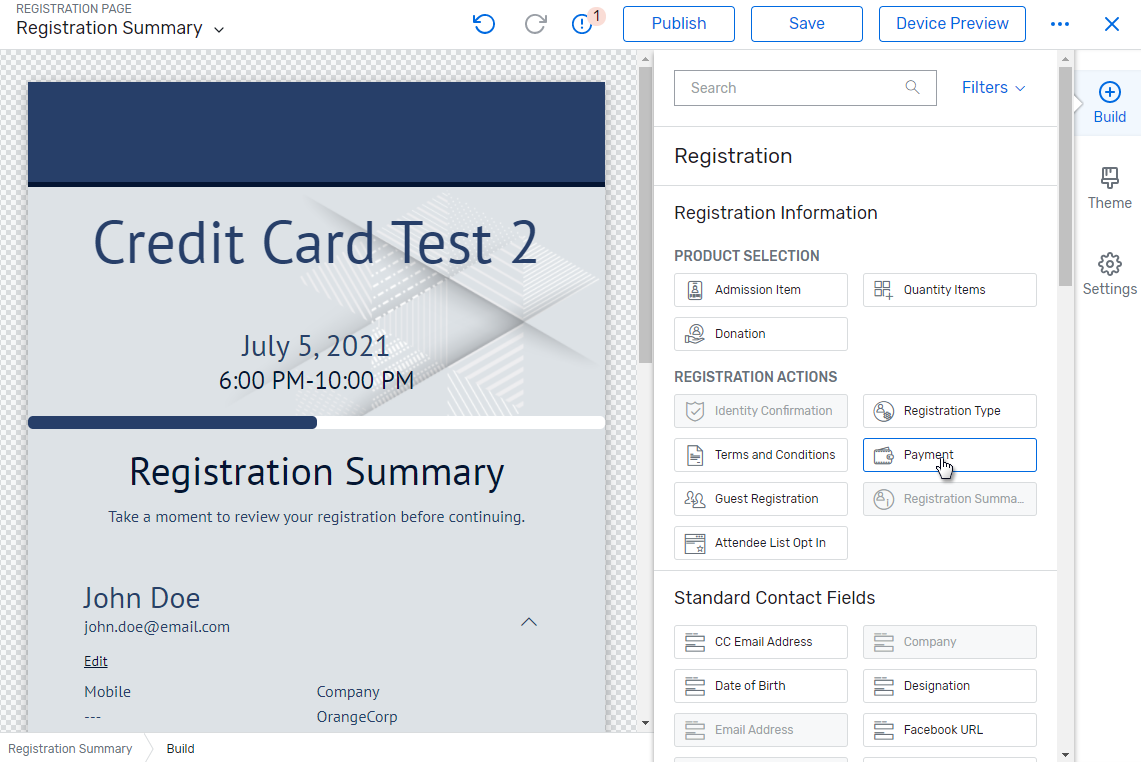Screen dimensions: 1141x762
Task: Open the more options ellipsis icon
Action: pos(1060,23)
